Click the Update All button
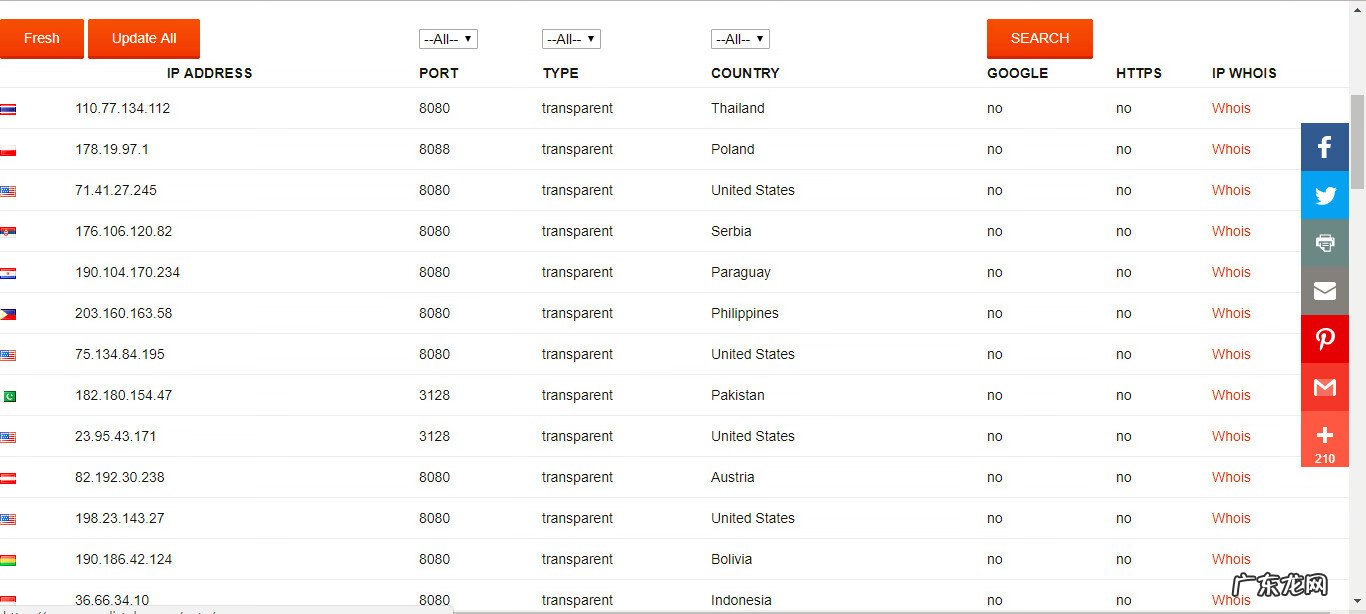This screenshot has height=614, width=1366. (x=144, y=39)
